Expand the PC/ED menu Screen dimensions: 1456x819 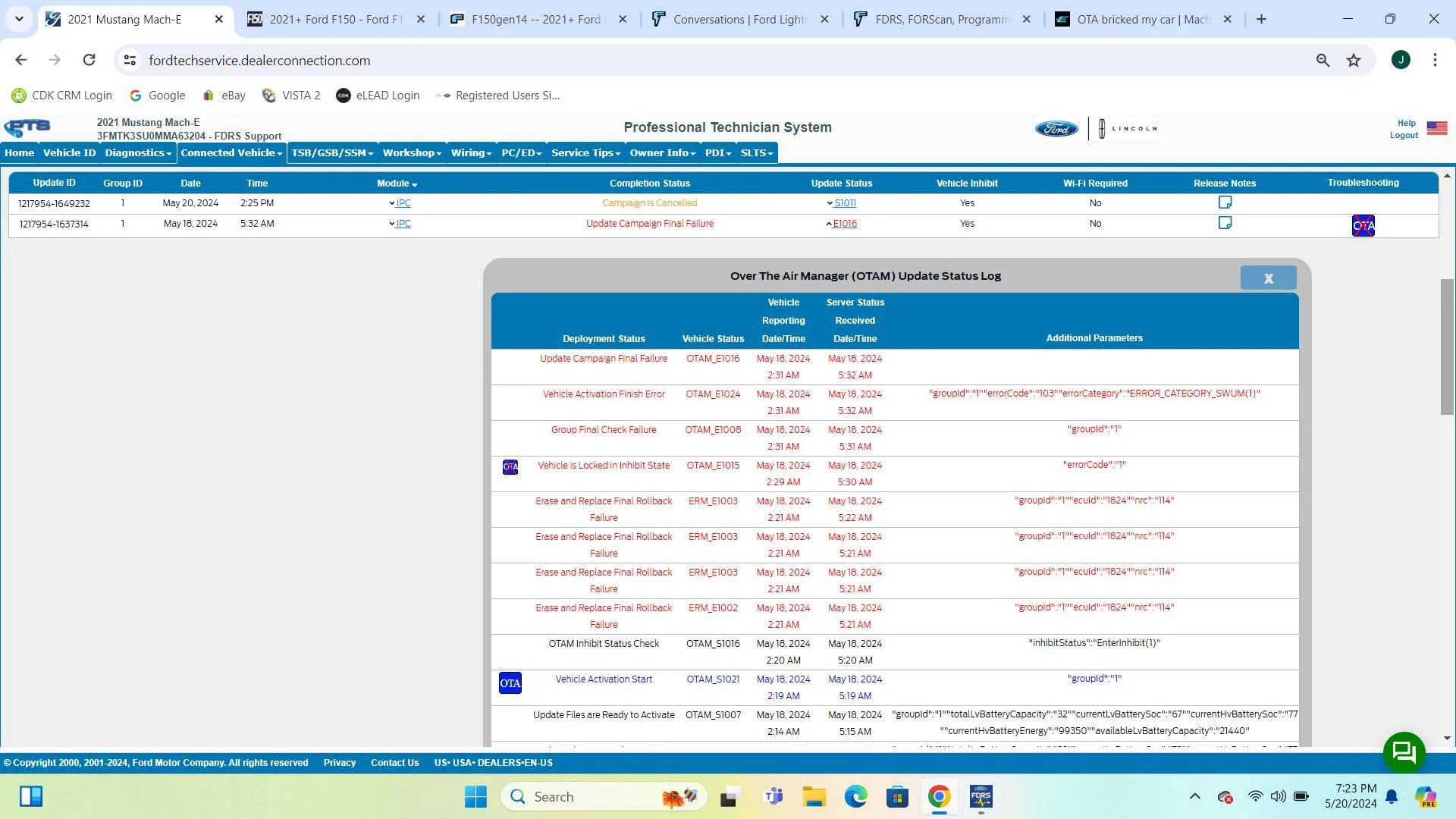(522, 153)
